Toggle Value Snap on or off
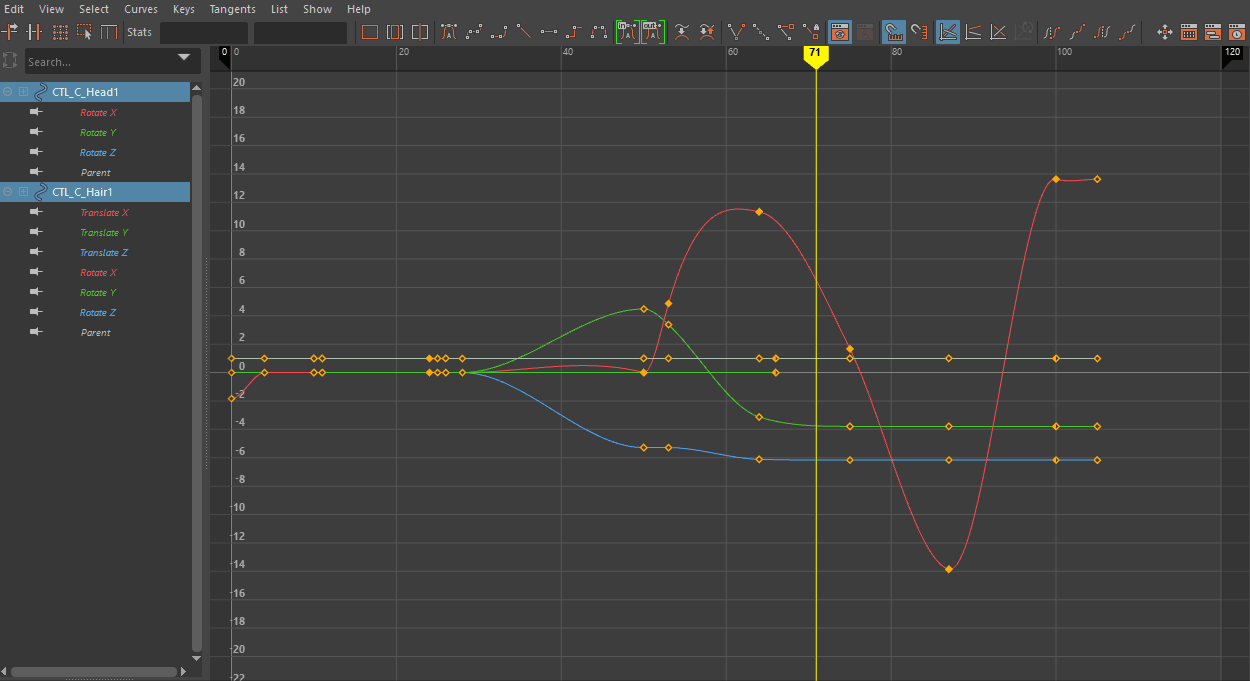The height and width of the screenshot is (681, 1250). [920, 32]
